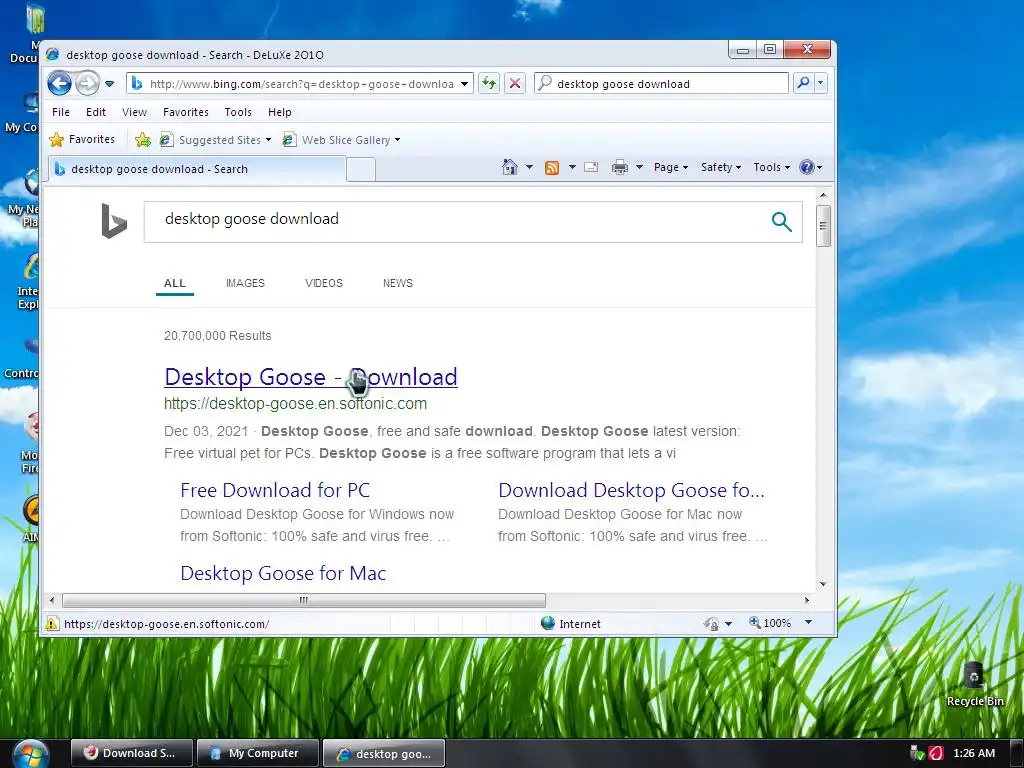Screen dimensions: 1024x768
Task: Click the status bar warning icon
Action: coord(52,624)
